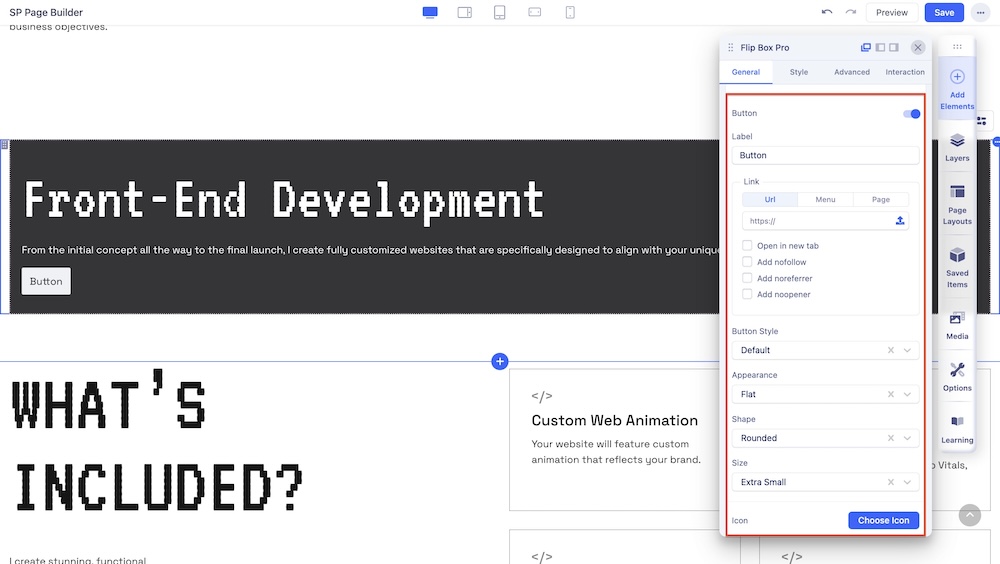Open Page Layouts in the sidebar
Screen dimensions: 1000x564
point(957,204)
